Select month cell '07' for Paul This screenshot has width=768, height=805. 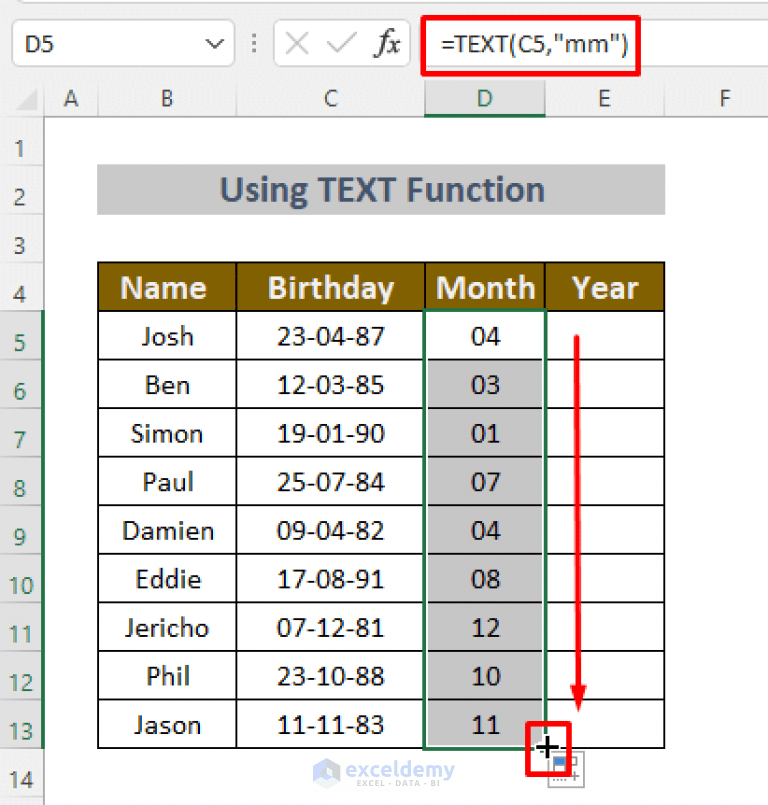[x=485, y=482]
